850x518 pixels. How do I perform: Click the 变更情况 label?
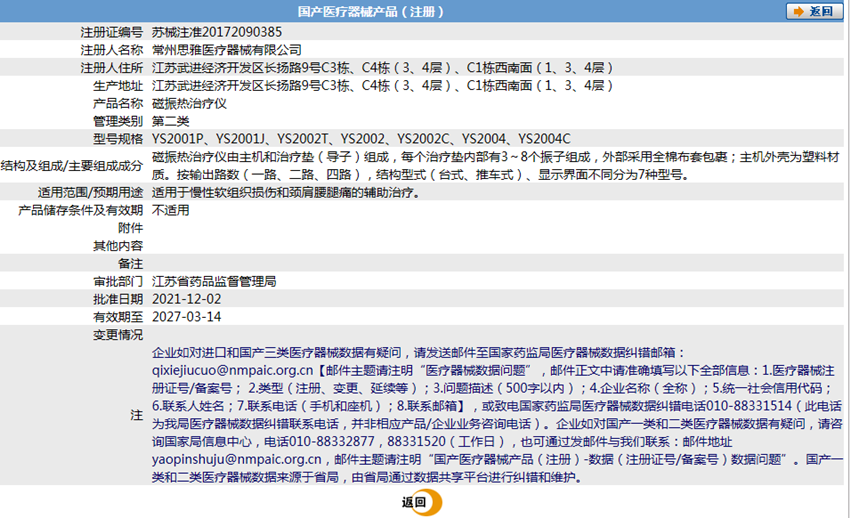pyautogui.click(x=118, y=335)
